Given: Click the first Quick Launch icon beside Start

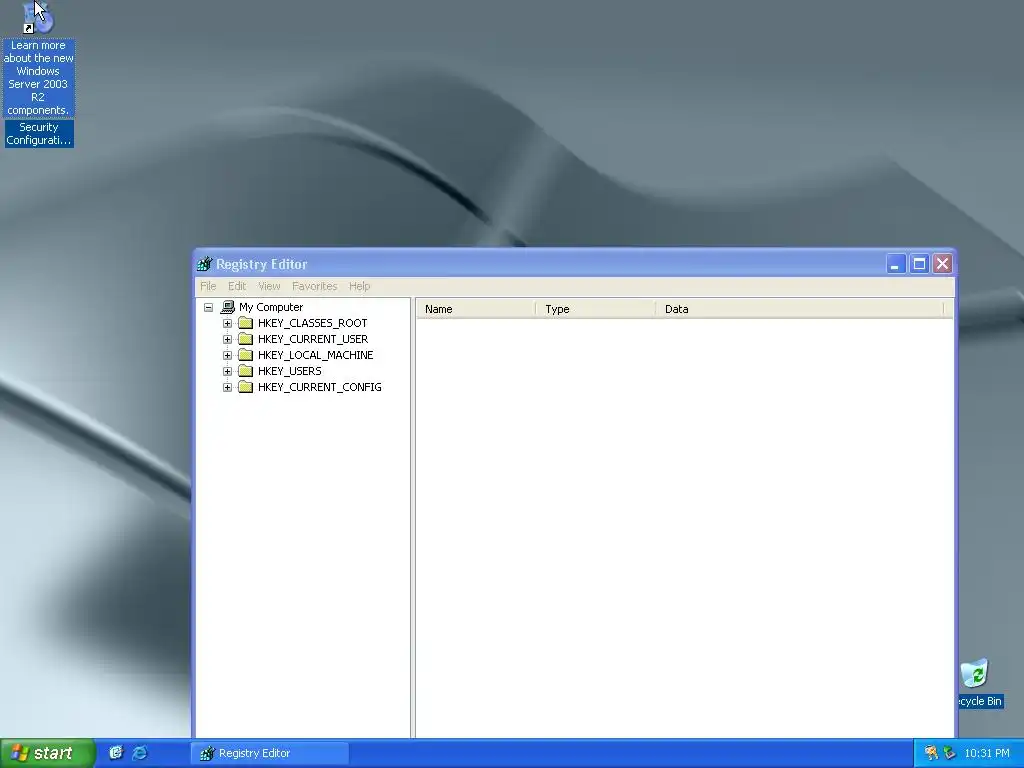Looking at the screenshot, I should point(116,753).
